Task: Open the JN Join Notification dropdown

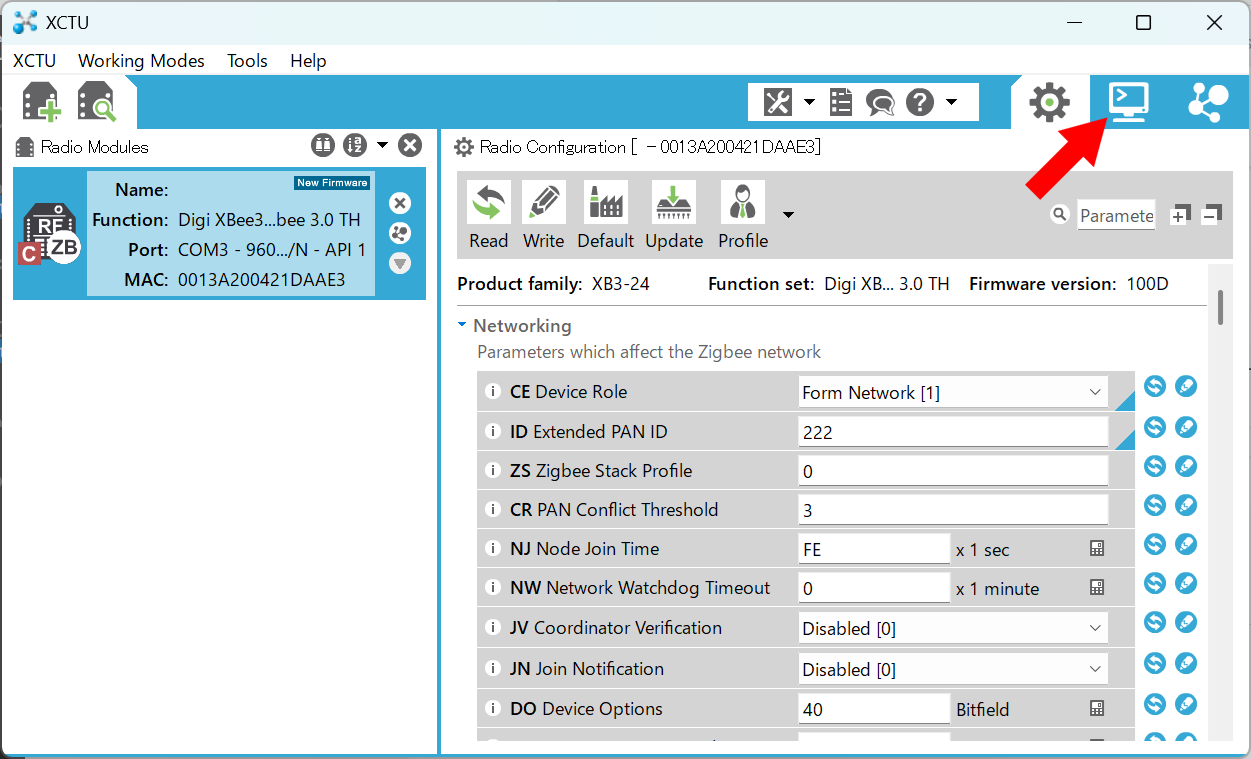Action: coord(953,669)
